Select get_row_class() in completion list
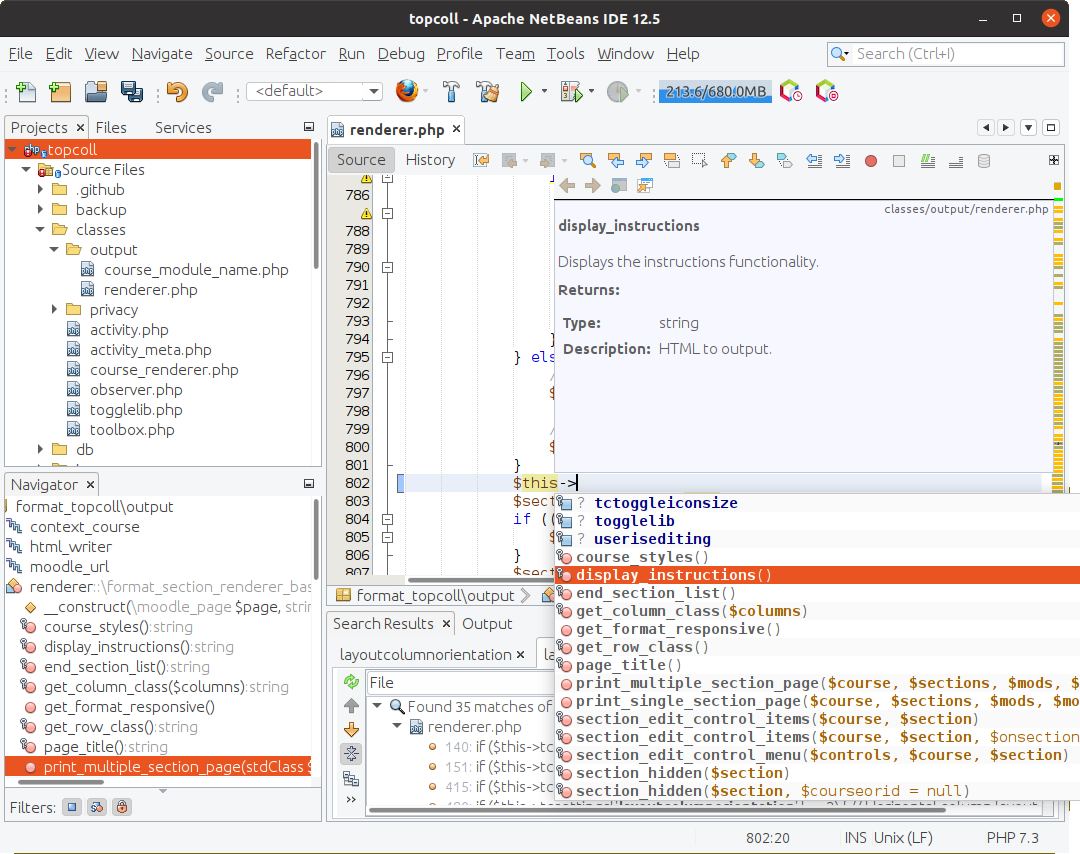1080x854 pixels. coord(642,647)
